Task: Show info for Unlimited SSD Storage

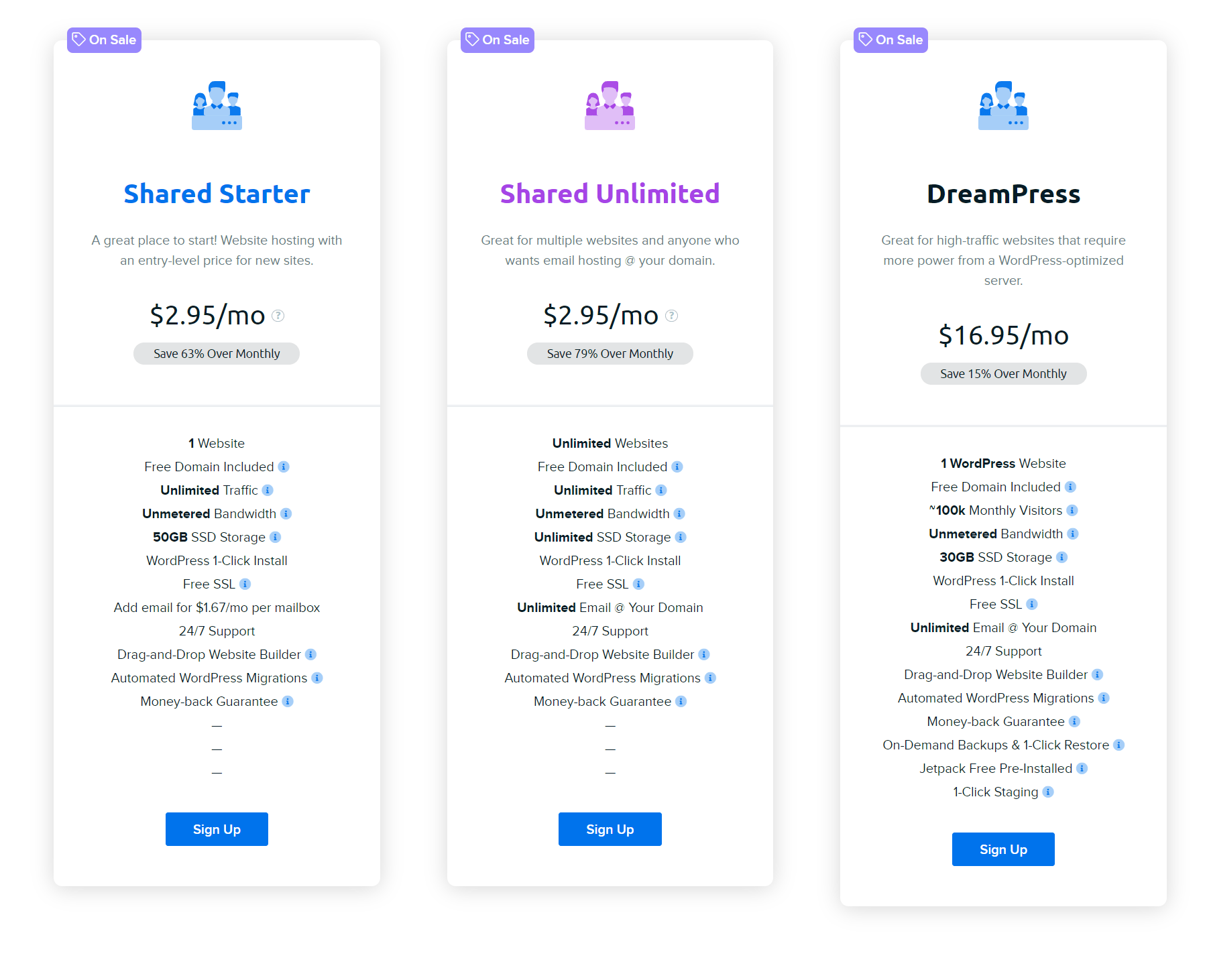Action: click(x=681, y=537)
